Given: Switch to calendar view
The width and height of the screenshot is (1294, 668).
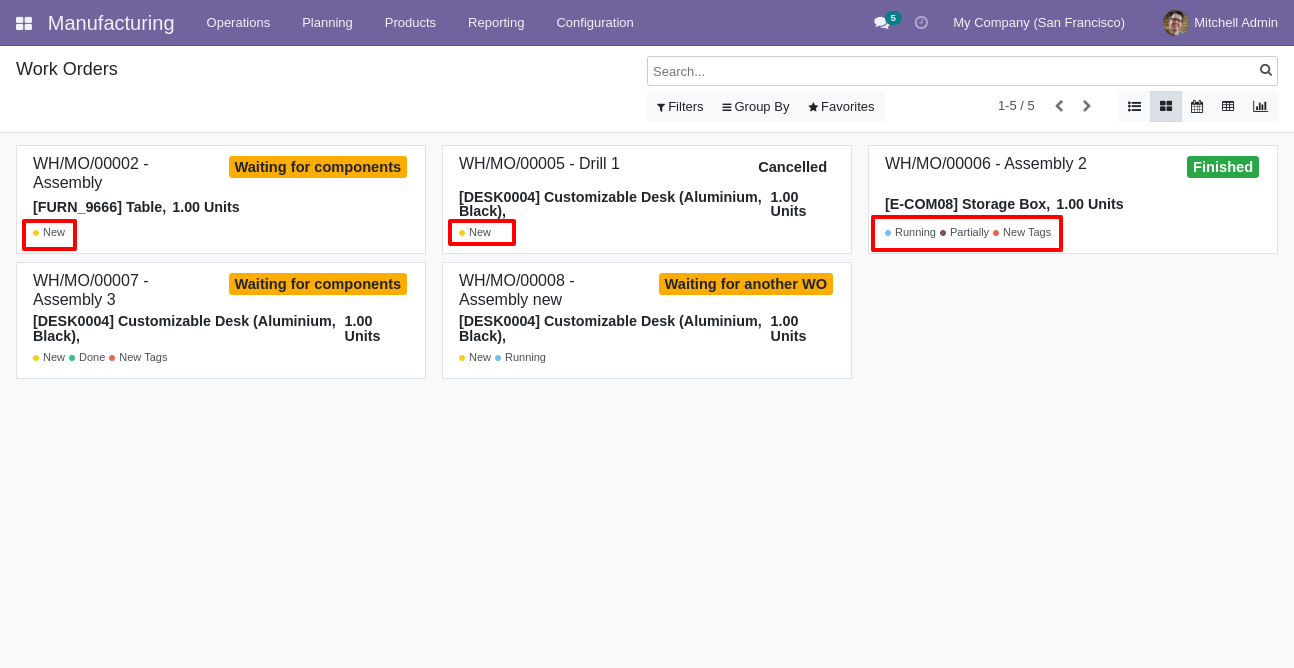Looking at the screenshot, I should click(1197, 106).
